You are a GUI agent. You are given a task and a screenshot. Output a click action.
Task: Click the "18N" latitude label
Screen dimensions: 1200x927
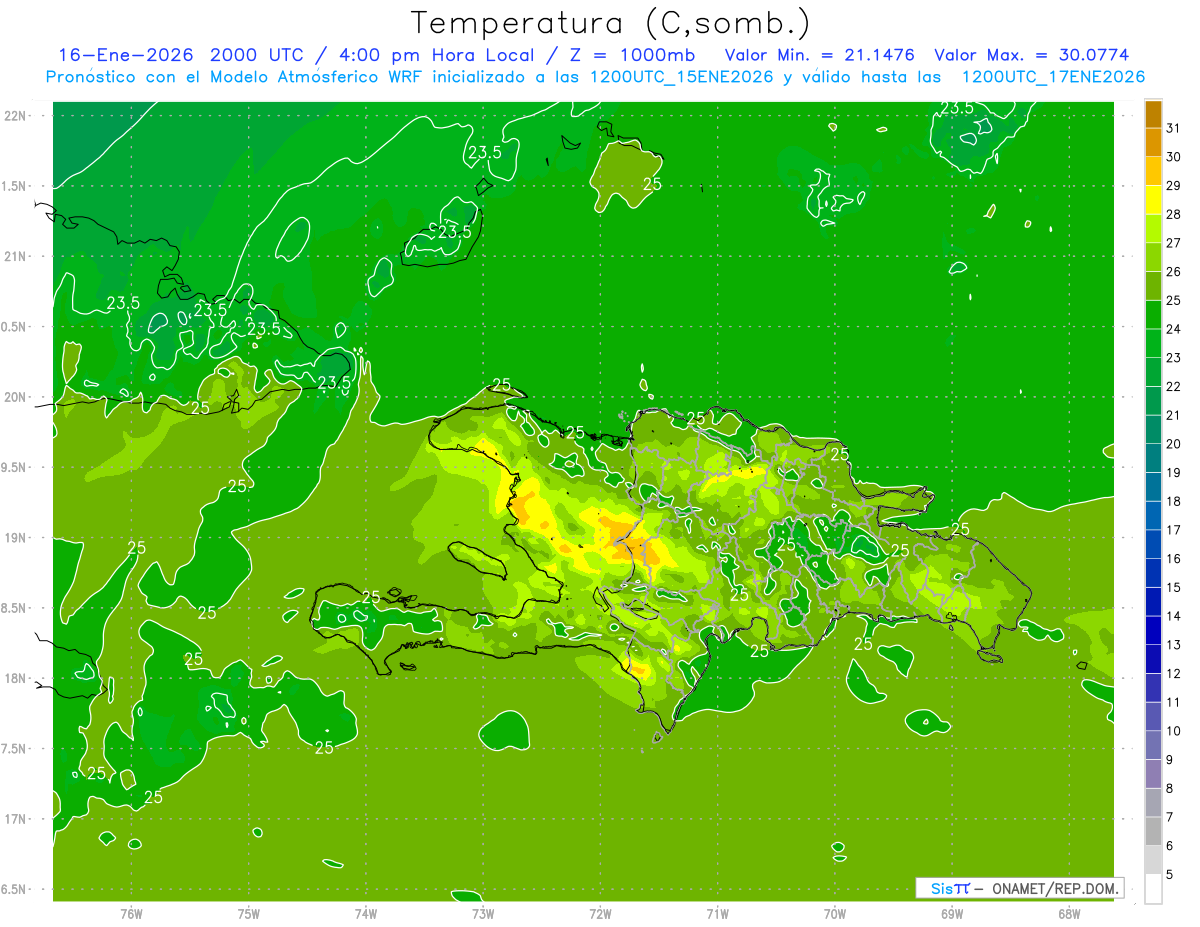pos(15,679)
